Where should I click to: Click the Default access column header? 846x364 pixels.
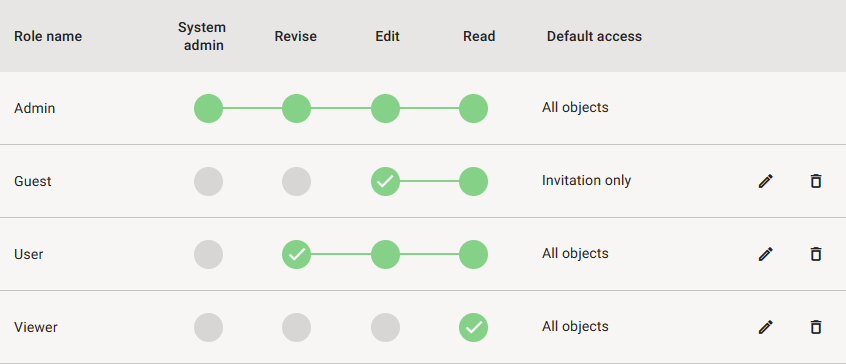tap(594, 37)
